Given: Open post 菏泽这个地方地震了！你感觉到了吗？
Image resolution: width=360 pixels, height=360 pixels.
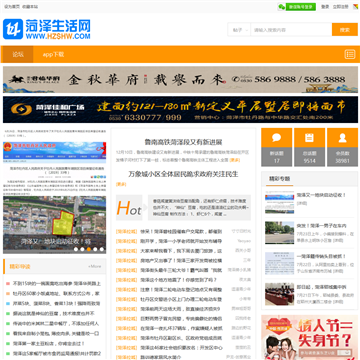Looking at the screenshot, I should point(179,280).
